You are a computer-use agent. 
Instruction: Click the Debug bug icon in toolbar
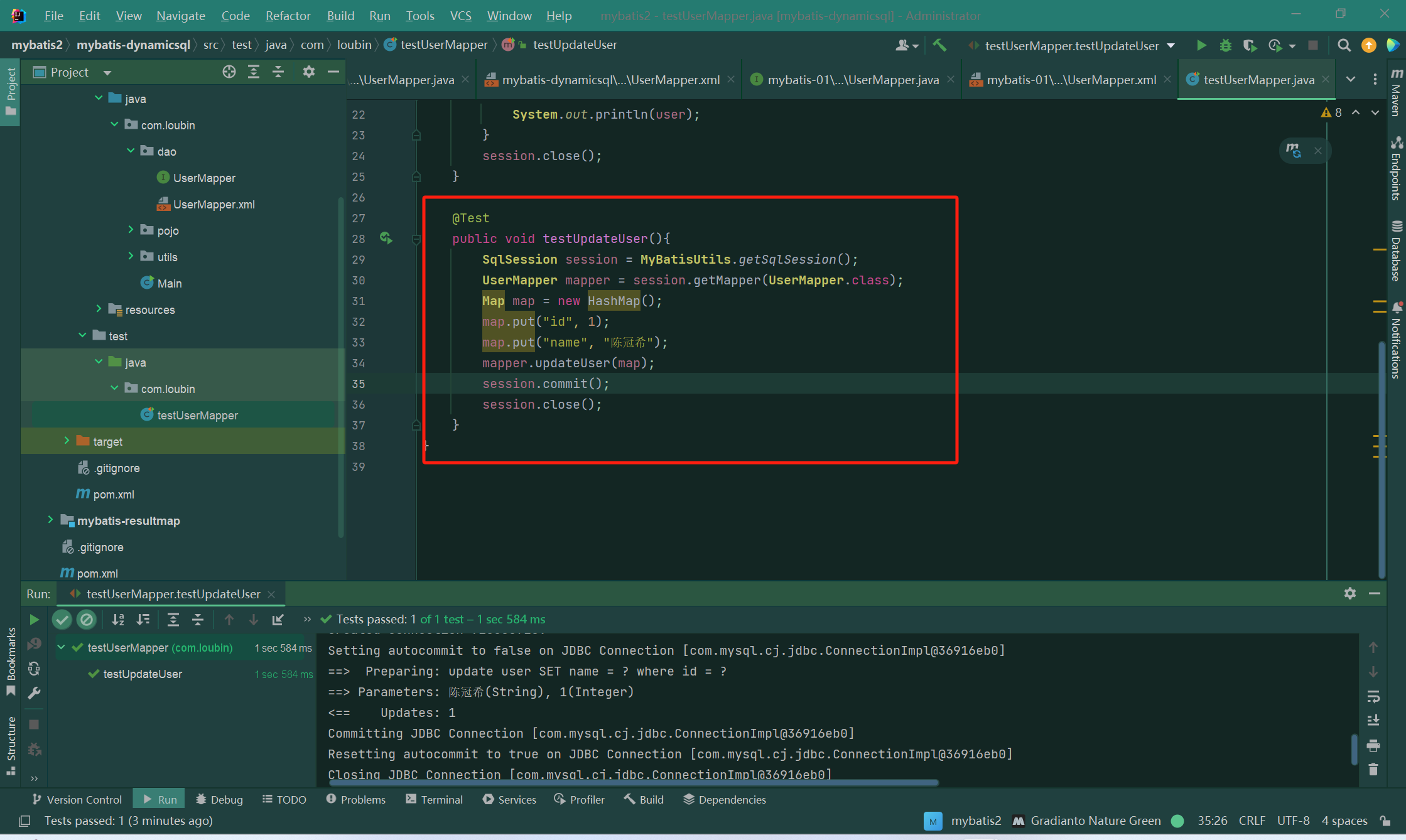(1225, 45)
